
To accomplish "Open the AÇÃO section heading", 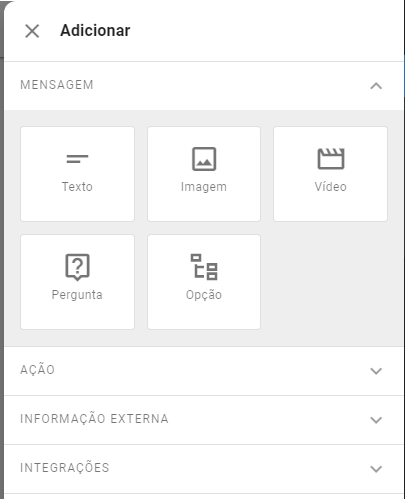I will click(37, 369).
